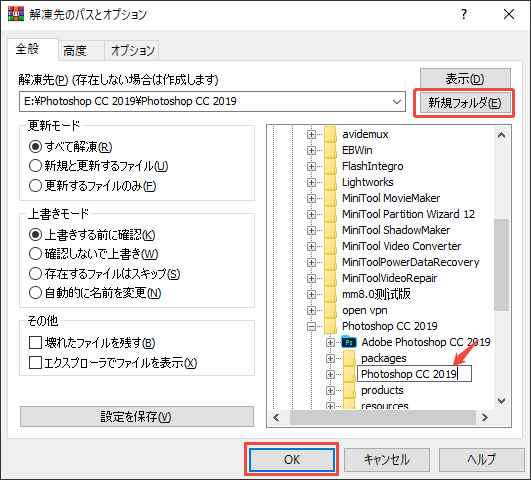Click the mm8.0测试版 folder icon
531x480 pixels.
[x=330, y=294]
